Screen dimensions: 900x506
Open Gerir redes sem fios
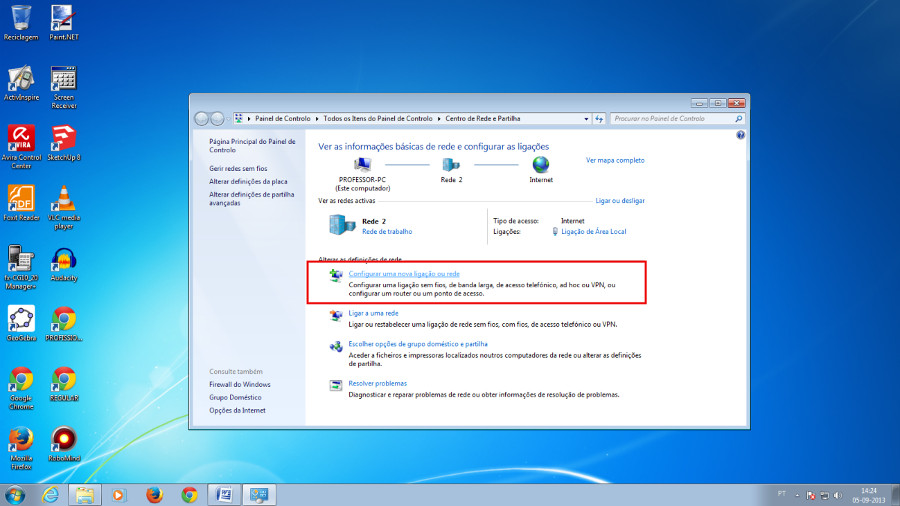(238, 169)
